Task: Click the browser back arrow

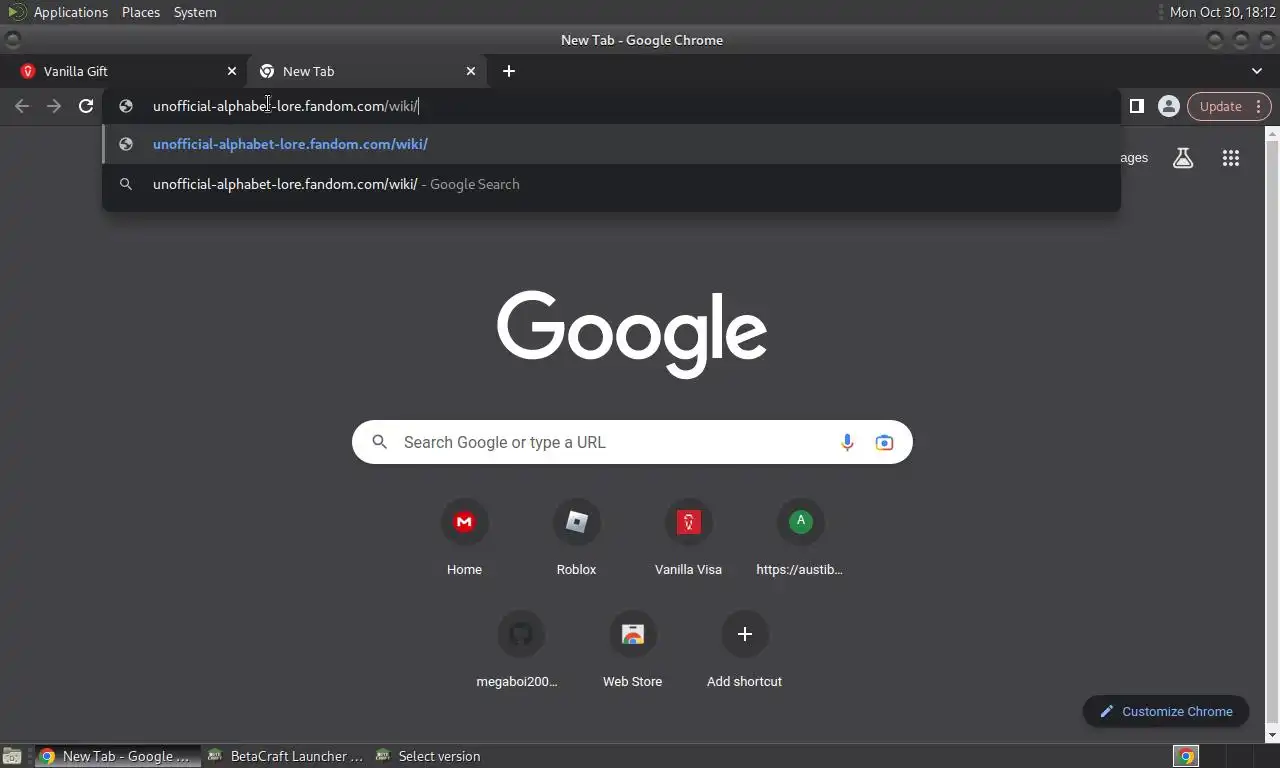Action: pyautogui.click(x=22, y=106)
